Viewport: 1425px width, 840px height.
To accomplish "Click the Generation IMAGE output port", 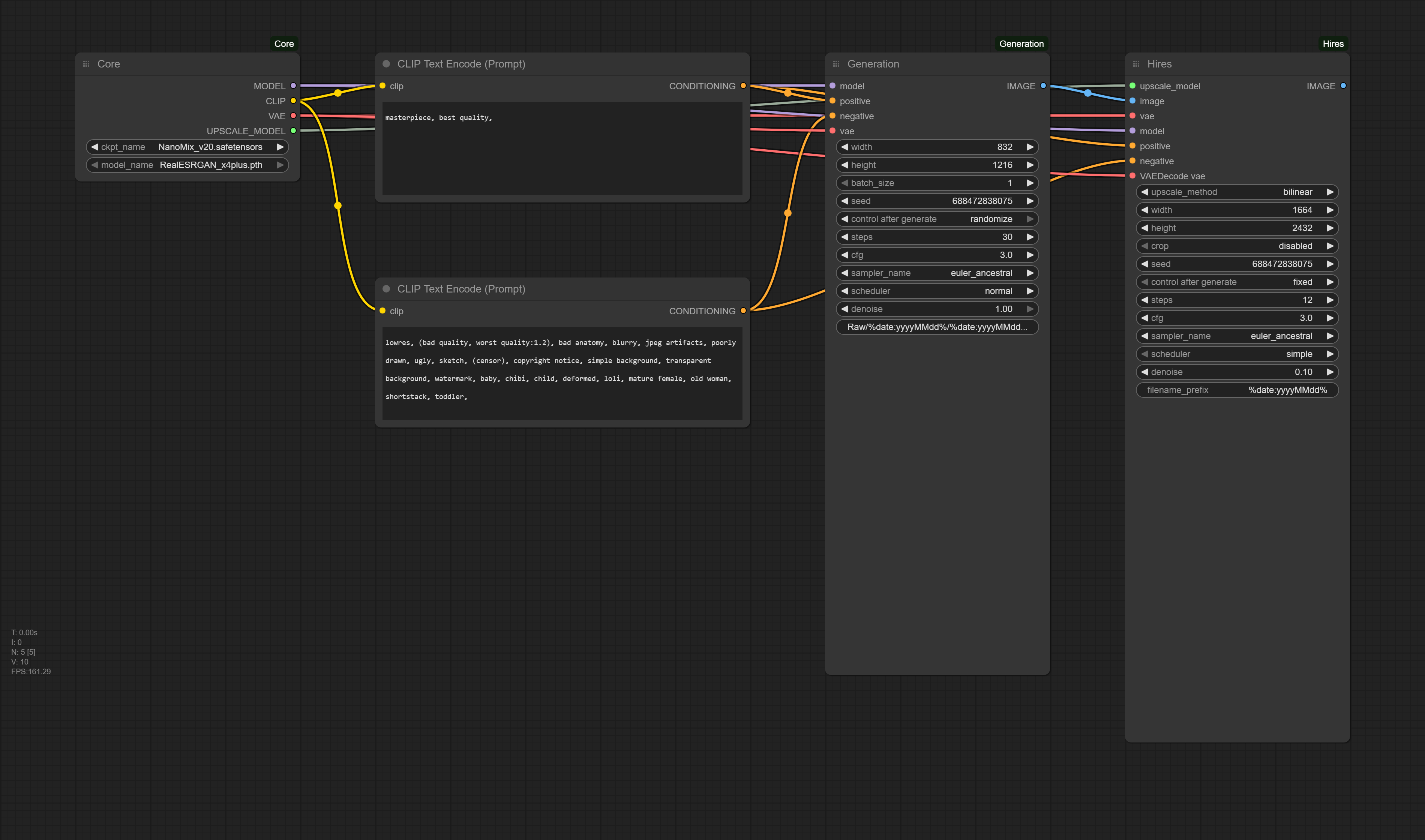I will click(1043, 86).
